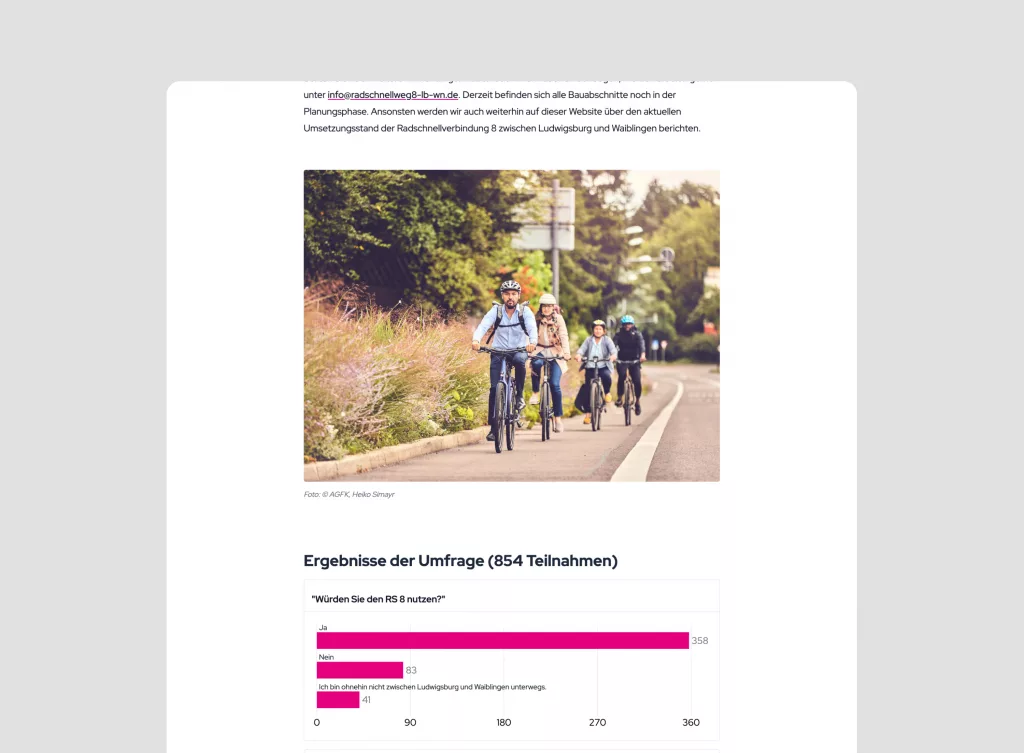Click the 180 axis label below the chart
Image resolution: width=1024 pixels, height=753 pixels.
[504, 722]
